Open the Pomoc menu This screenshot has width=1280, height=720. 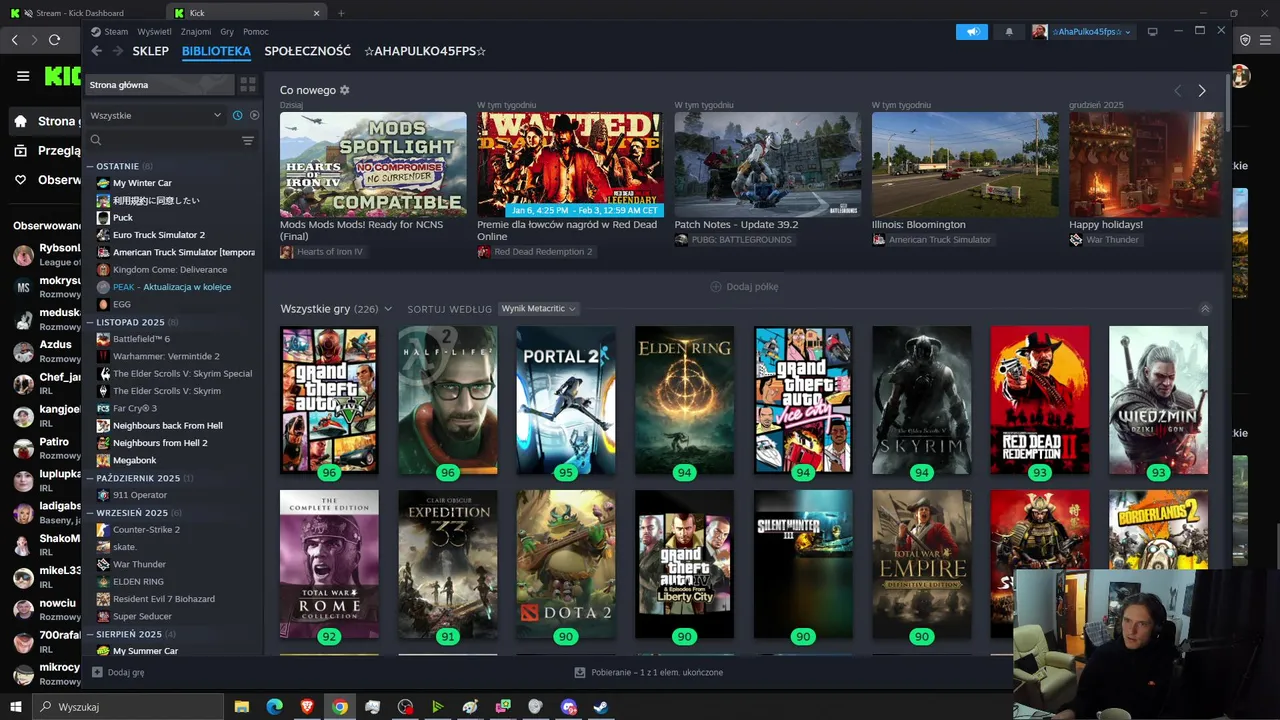click(x=256, y=32)
